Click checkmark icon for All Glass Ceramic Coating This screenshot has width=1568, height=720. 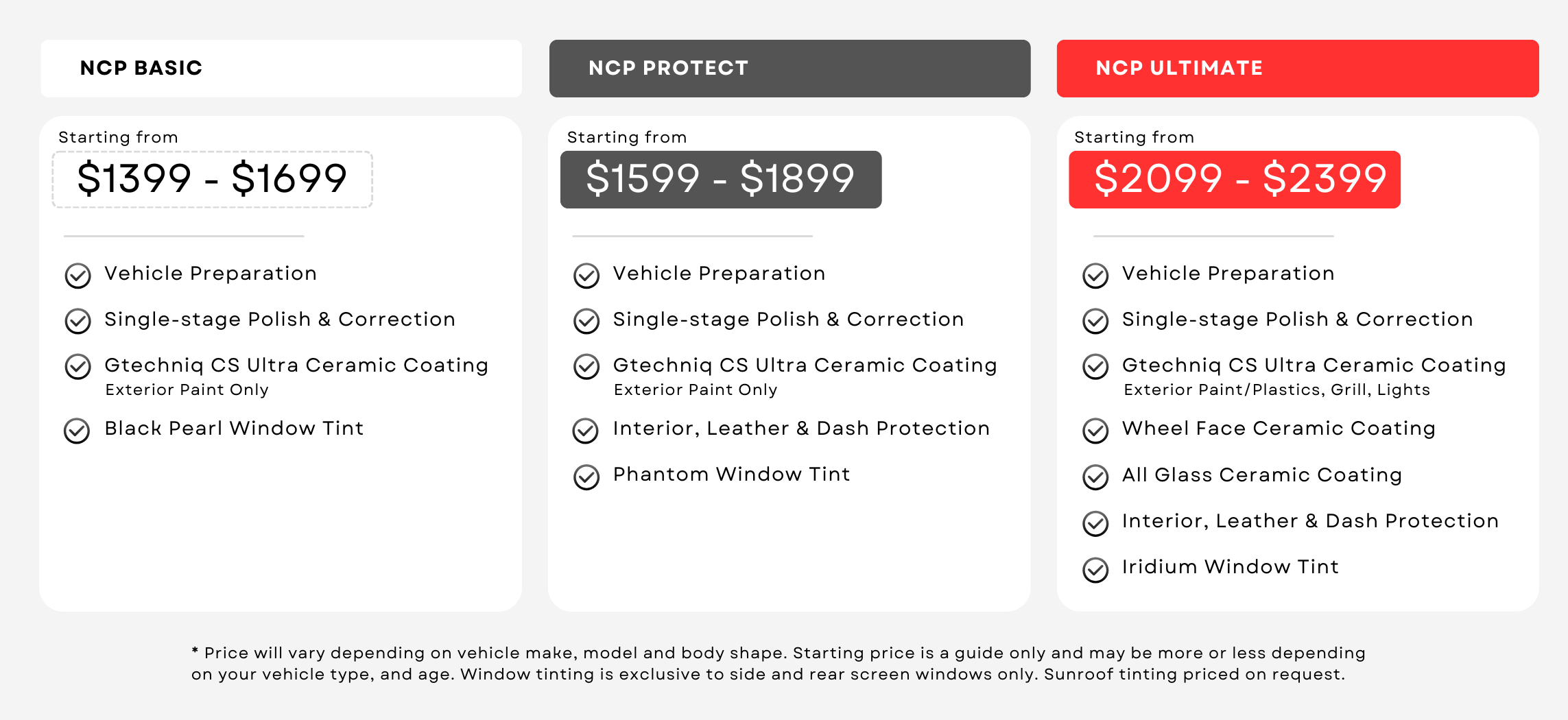pyautogui.click(x=1095, y=477)
